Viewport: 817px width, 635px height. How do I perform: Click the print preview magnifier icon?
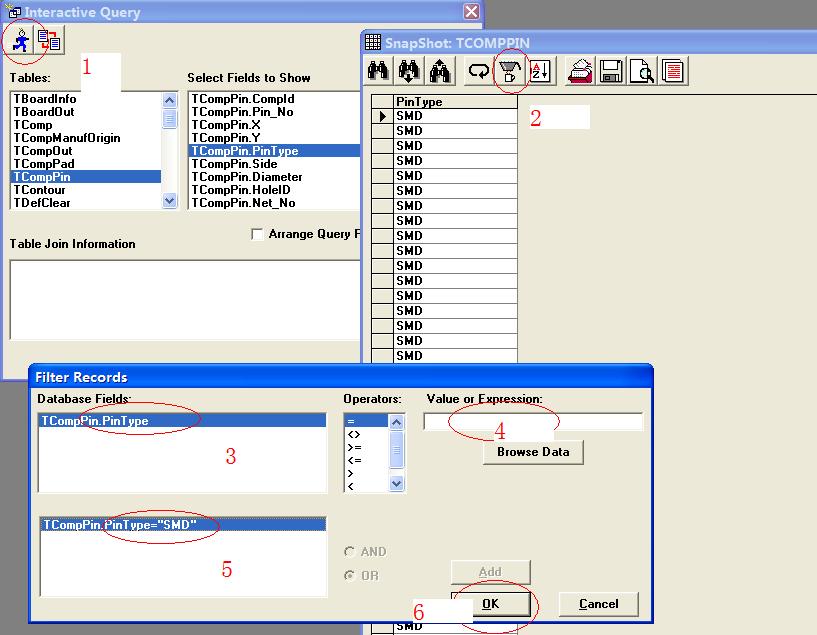click(x=642, y=70)
